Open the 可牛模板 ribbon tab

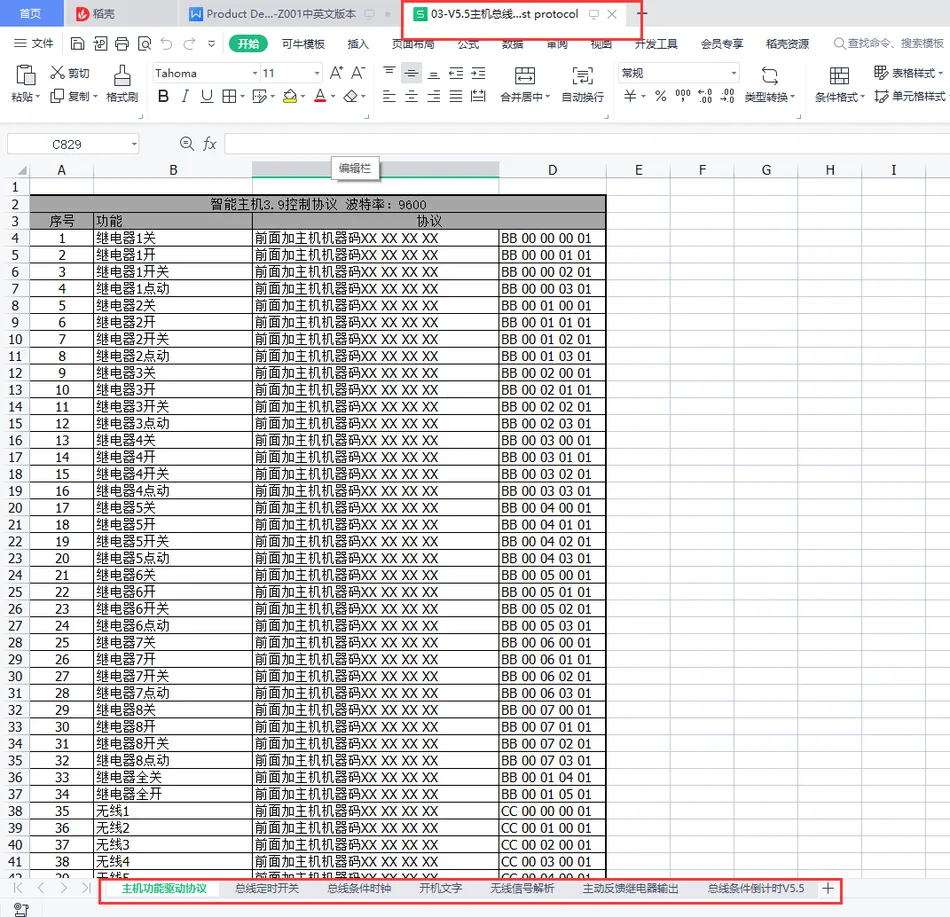click(303, 44)
